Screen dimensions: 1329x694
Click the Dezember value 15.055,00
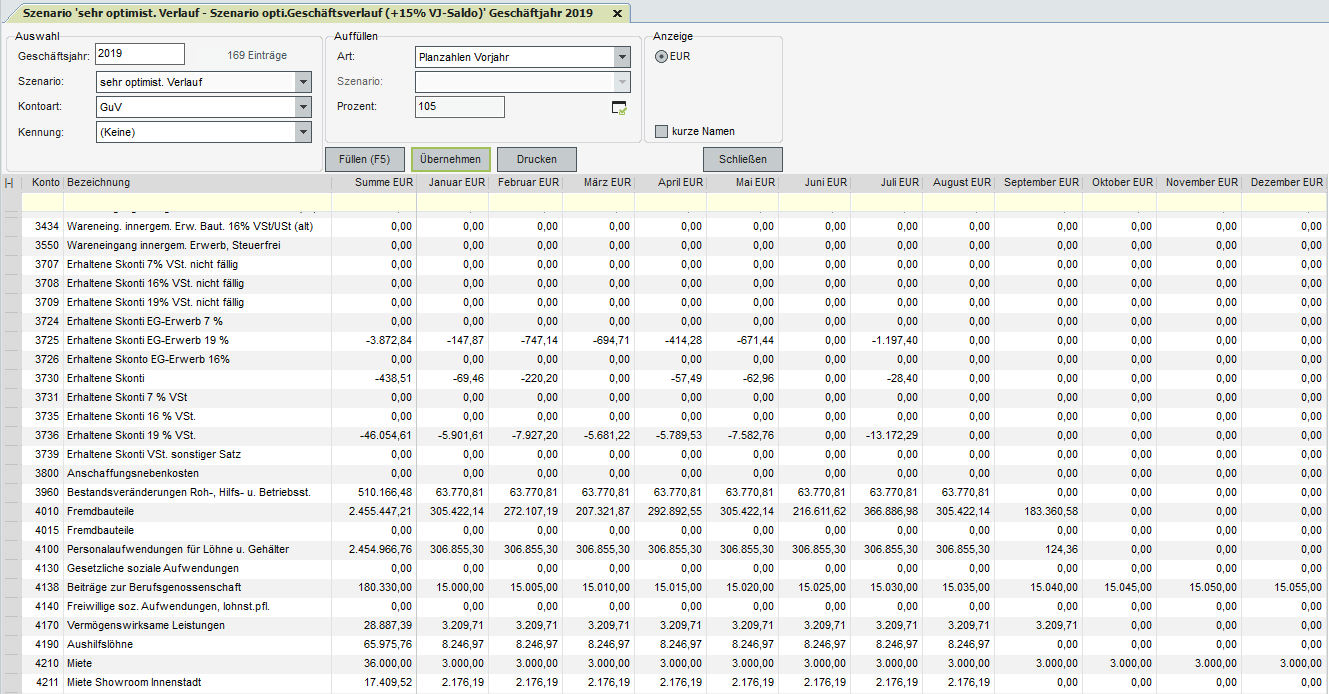coord(1298,587)
